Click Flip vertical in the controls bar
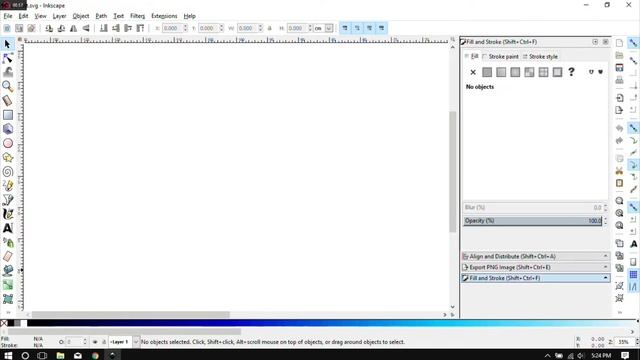 click(x=86, y=28)
